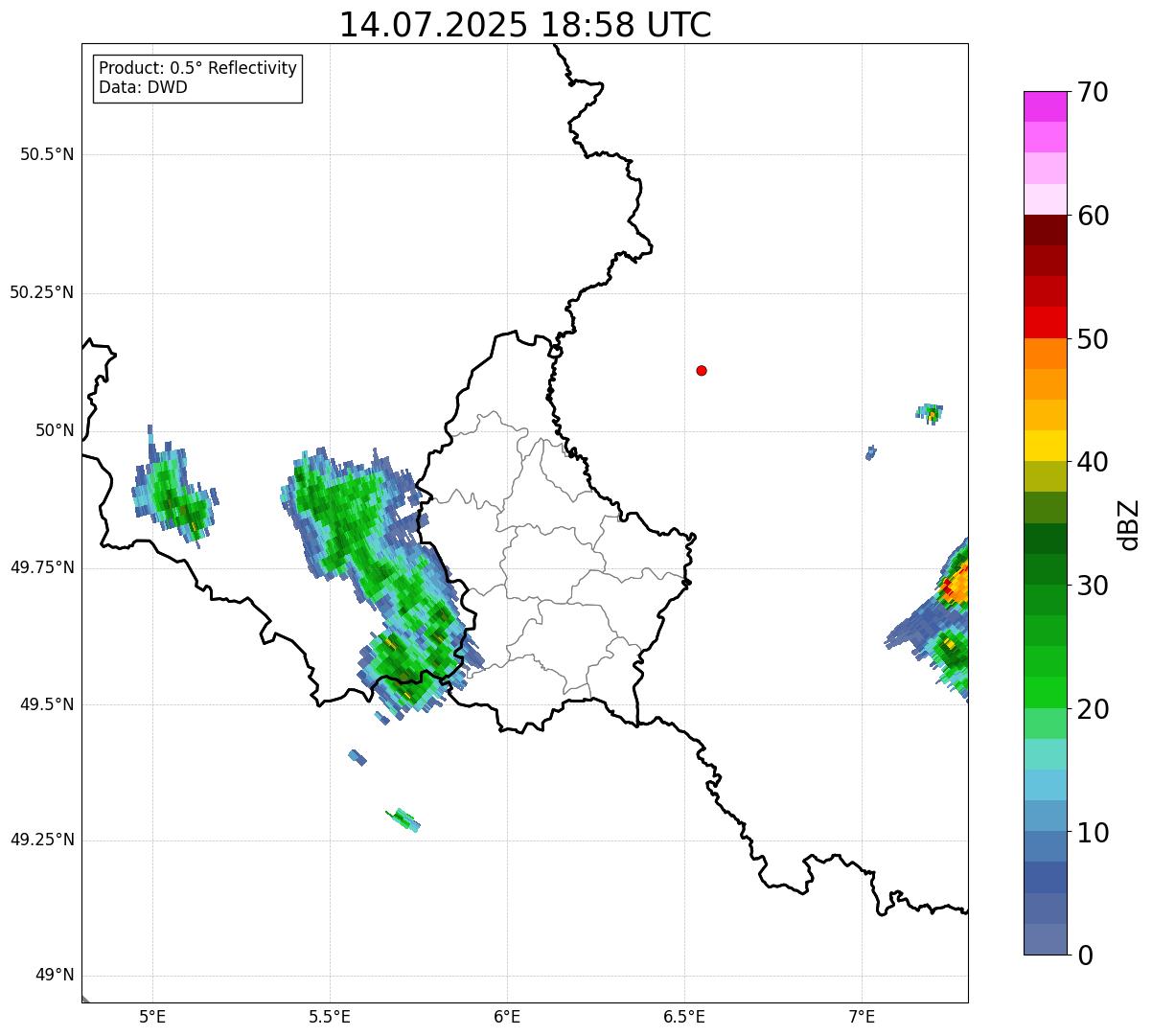The width and height of the screenshot is (1152, 1036).
Task: Click the 'Data: DWD' label
Action: (143, 88)
